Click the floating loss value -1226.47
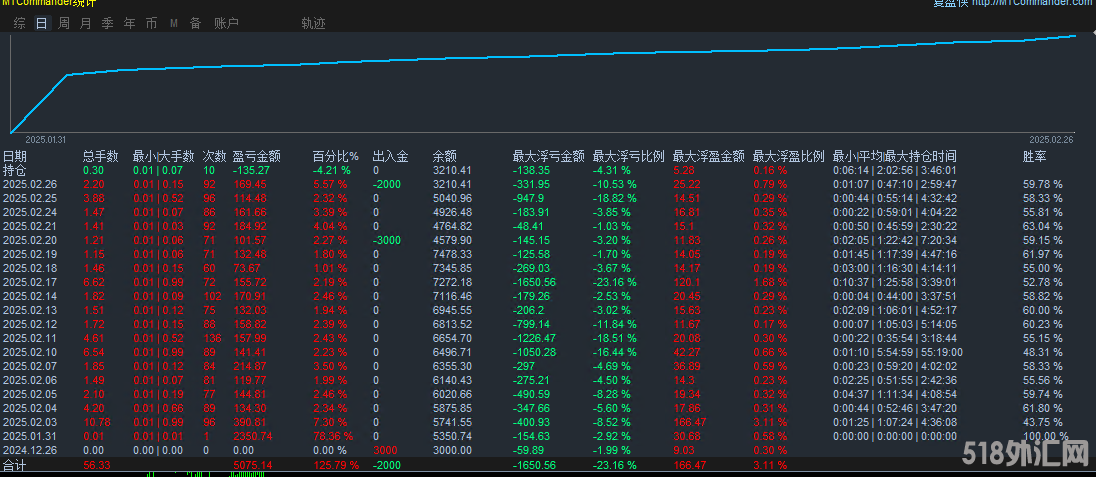This screenshot has width=1096, height=477. click(x=535, y=338)
